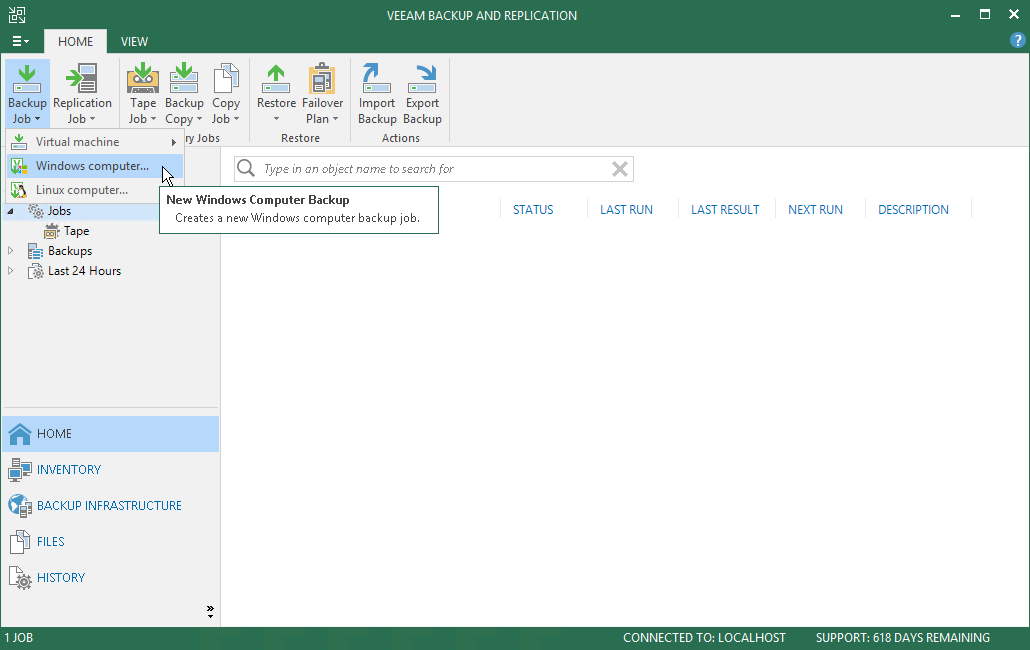Click the Backup Copy ribbon icon
This screenshot has height=650, width=1030.
(x=184, y=79)
